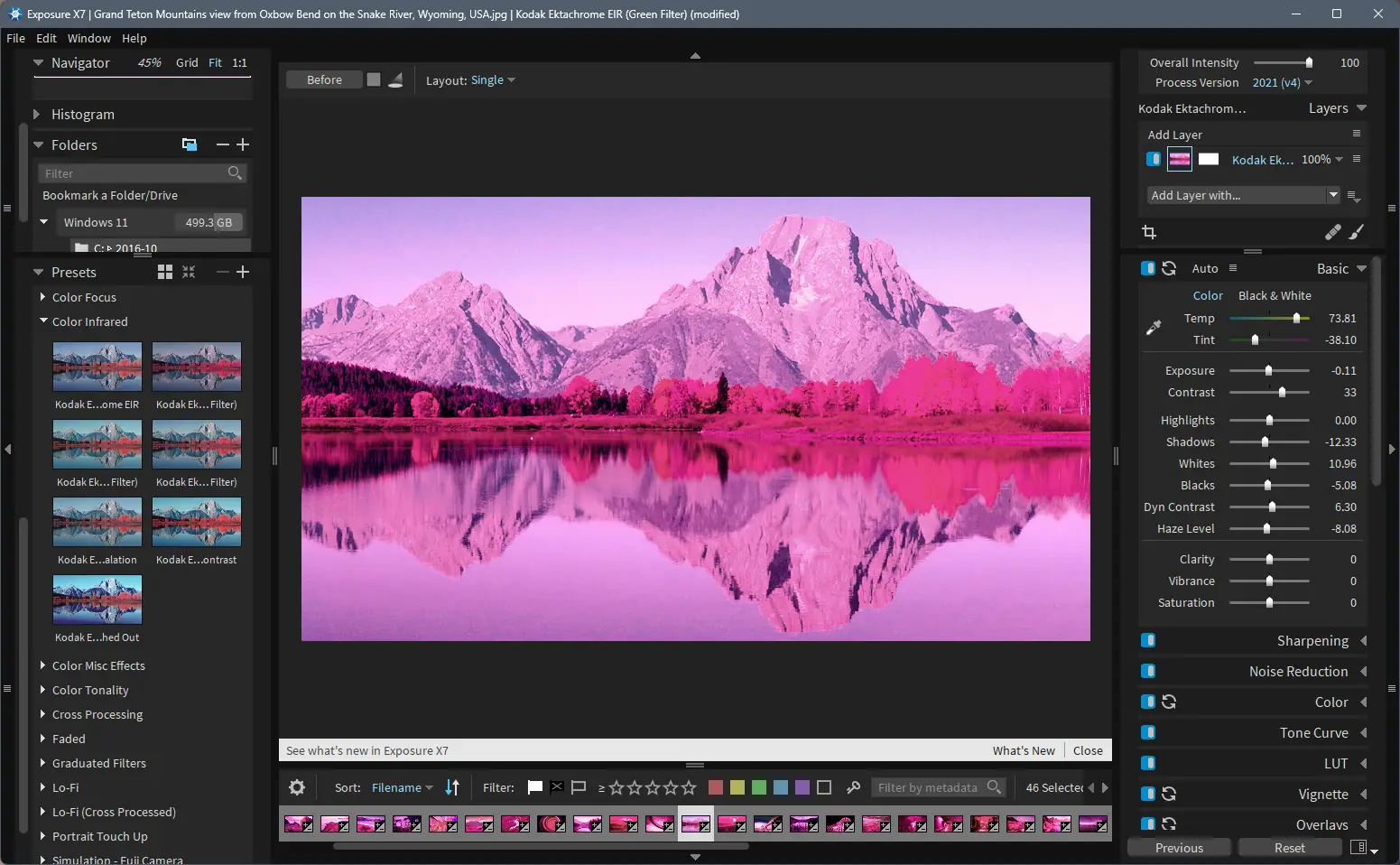The height and width of the screenshot is (865, 1400).
Task: Select the spot heal bandage tool
Action: (1333, 232)
